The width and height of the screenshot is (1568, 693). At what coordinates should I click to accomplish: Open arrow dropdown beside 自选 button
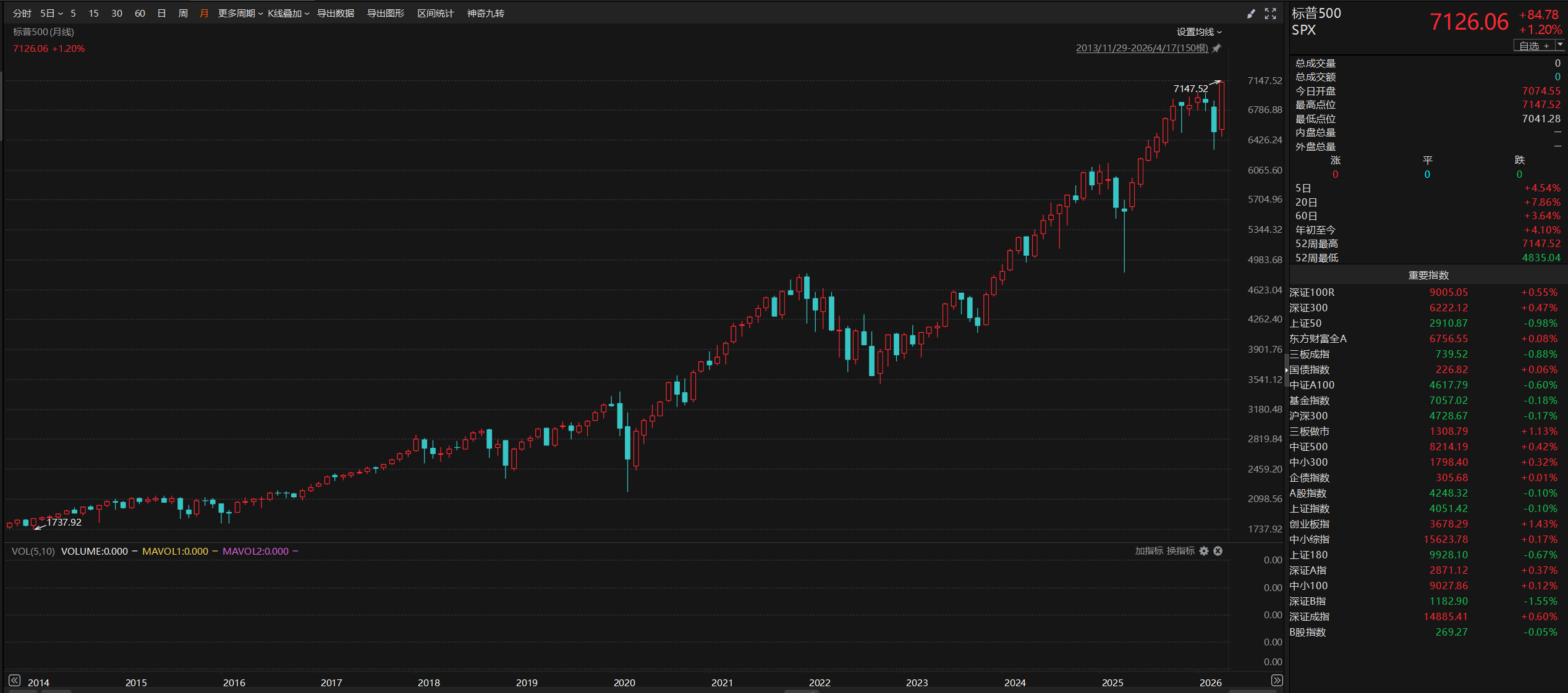pos(1560,45)
